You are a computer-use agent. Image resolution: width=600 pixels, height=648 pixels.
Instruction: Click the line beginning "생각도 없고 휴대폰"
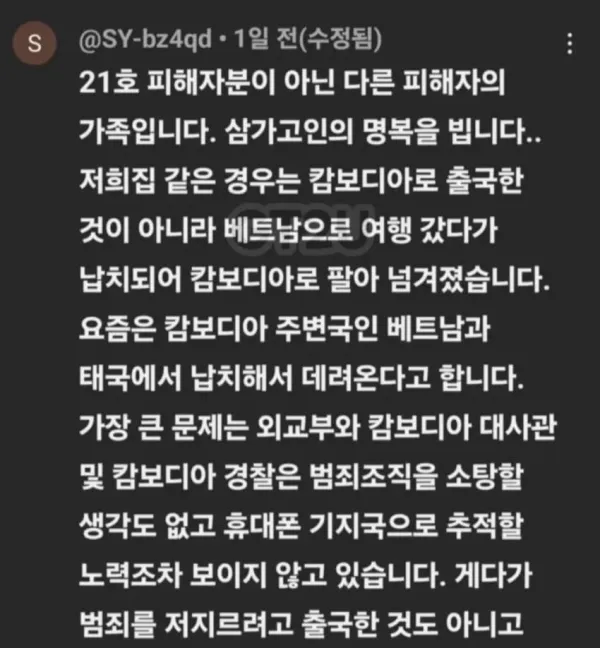click(301, 526)
